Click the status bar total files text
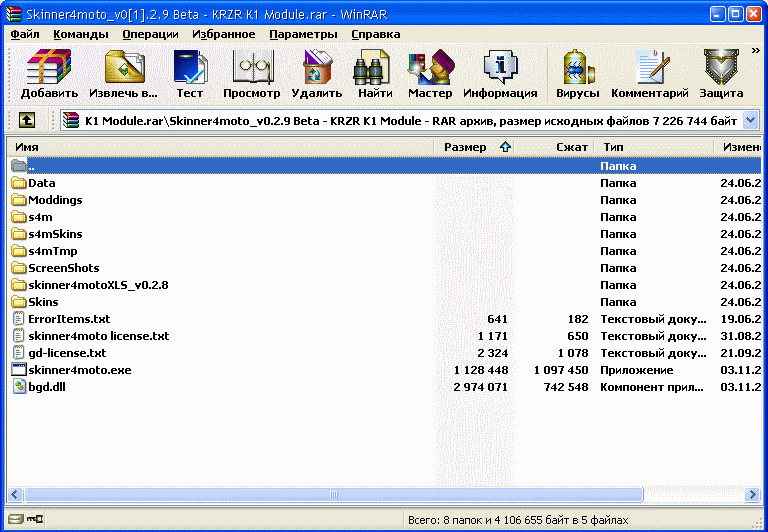 (518, 520)
